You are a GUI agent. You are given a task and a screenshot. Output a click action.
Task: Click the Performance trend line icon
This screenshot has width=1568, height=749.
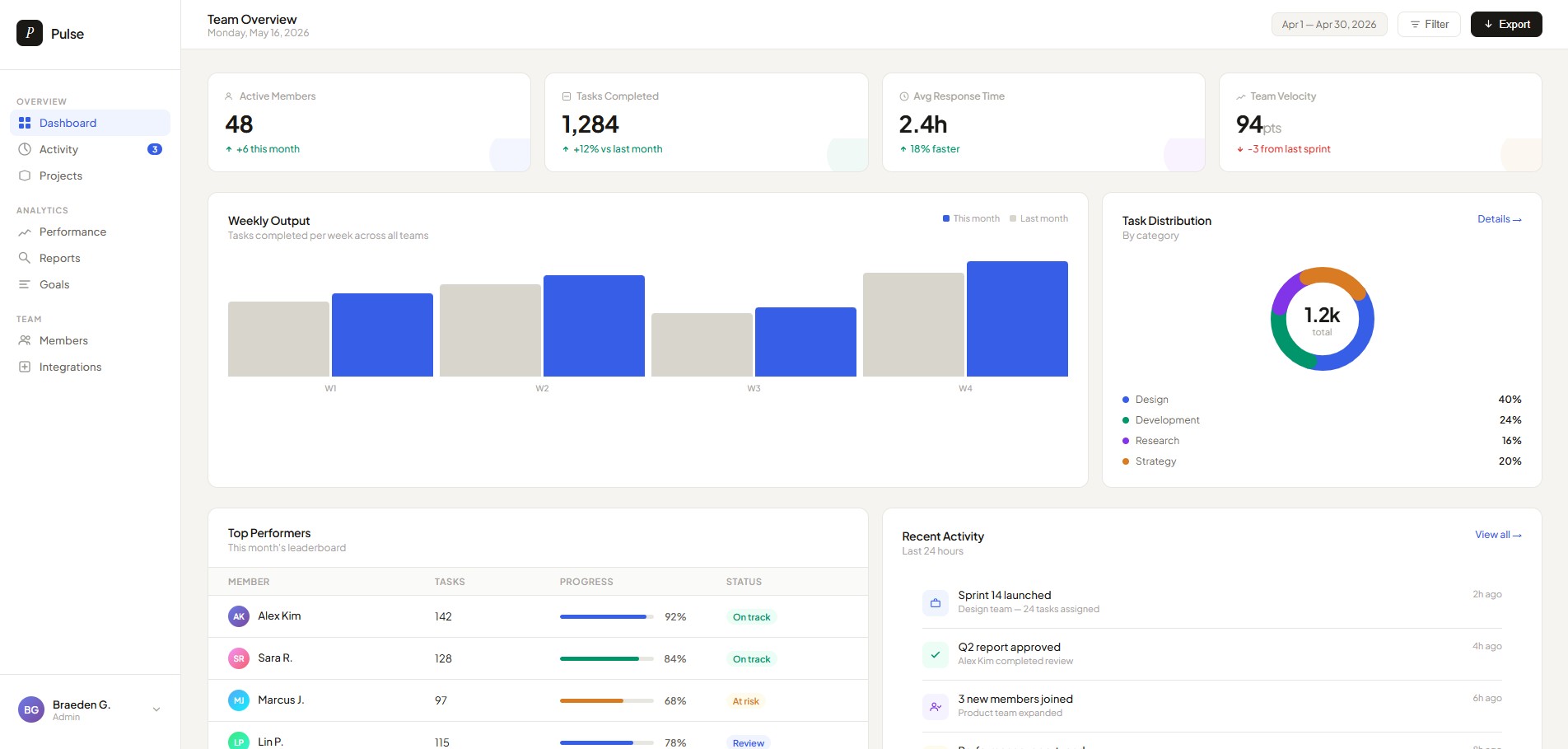point(25,232)
